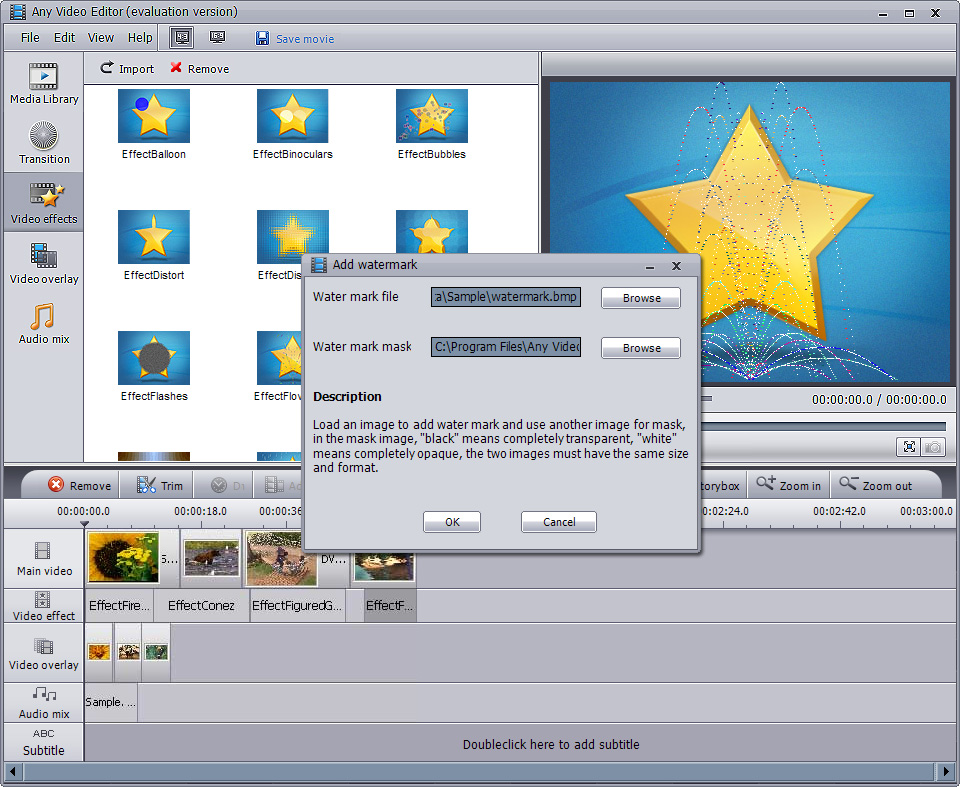Click the Zoom out magnifier
Viewport: 960px width, 787px height.
point(848,484)
